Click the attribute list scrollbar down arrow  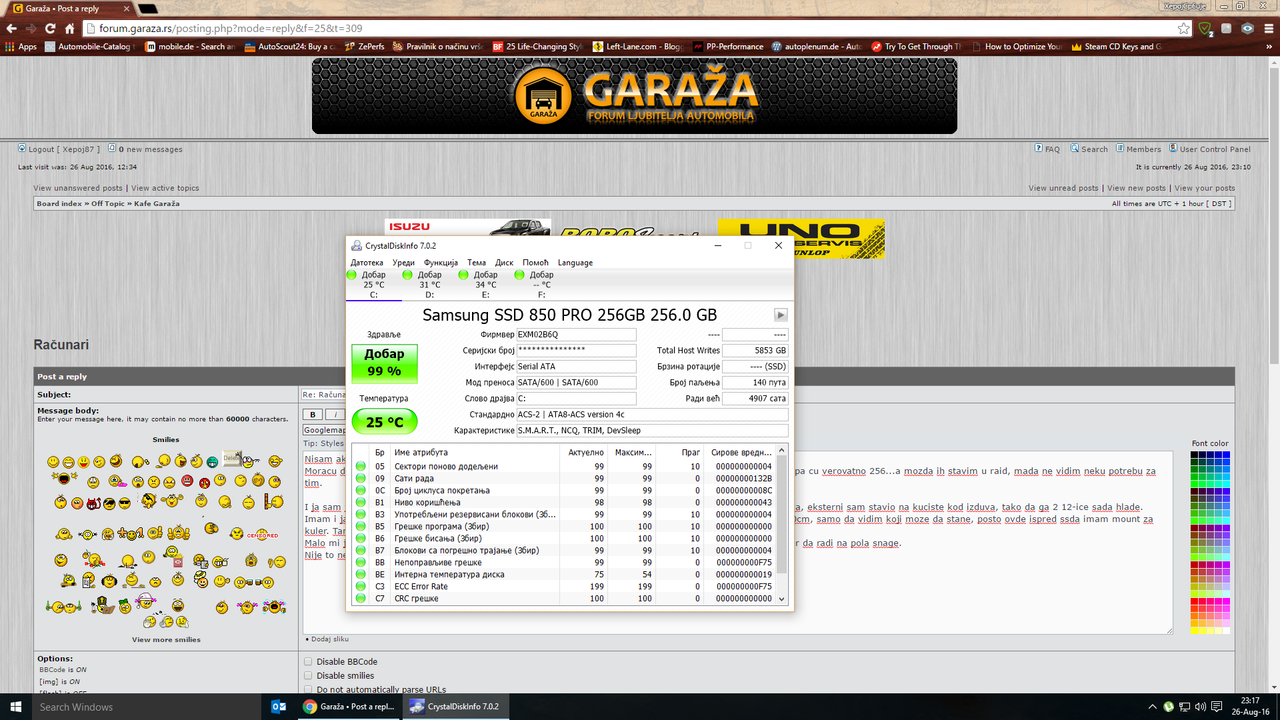coord(781,599)
